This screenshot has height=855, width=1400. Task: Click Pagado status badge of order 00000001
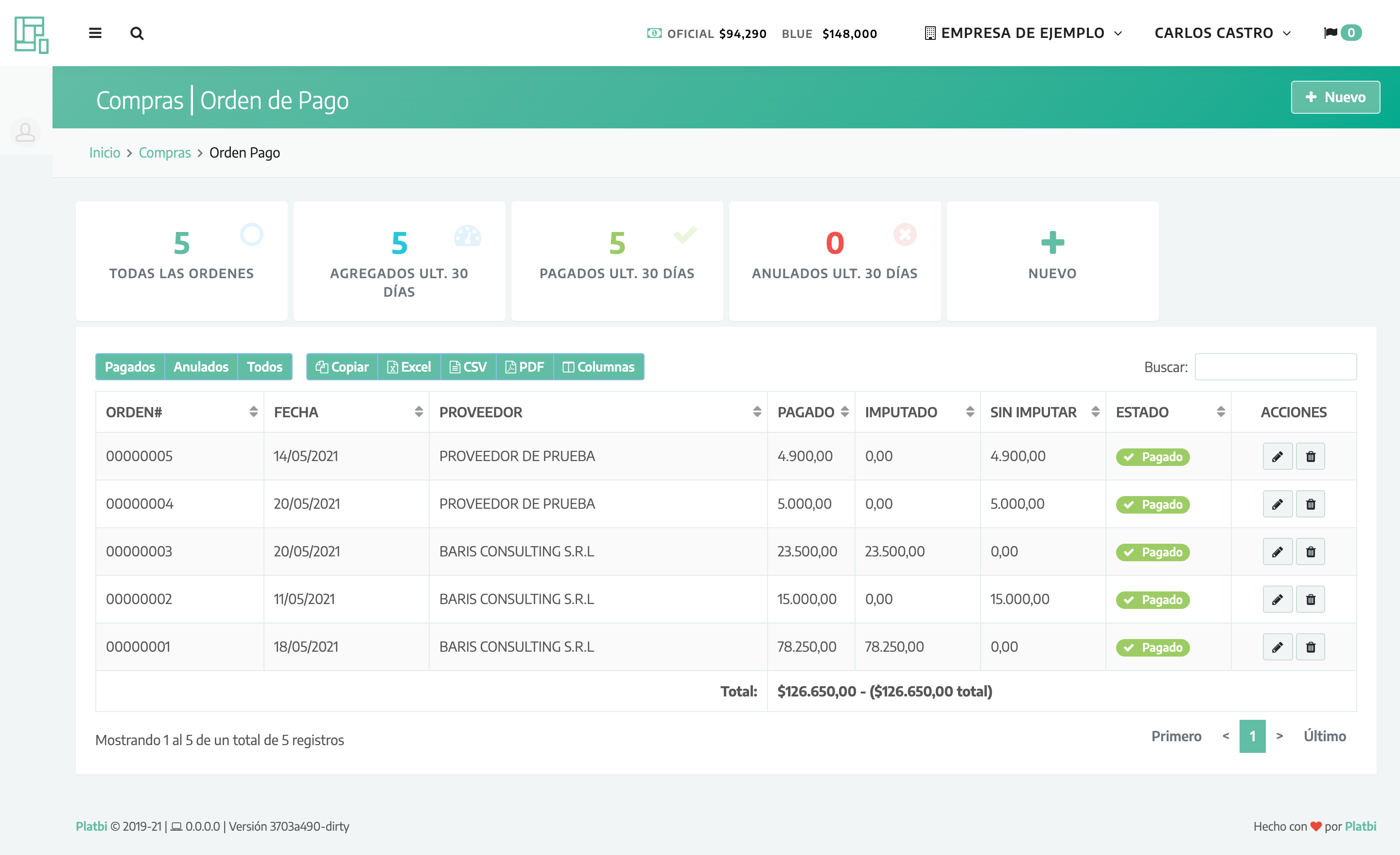[x=1153, y=648]
